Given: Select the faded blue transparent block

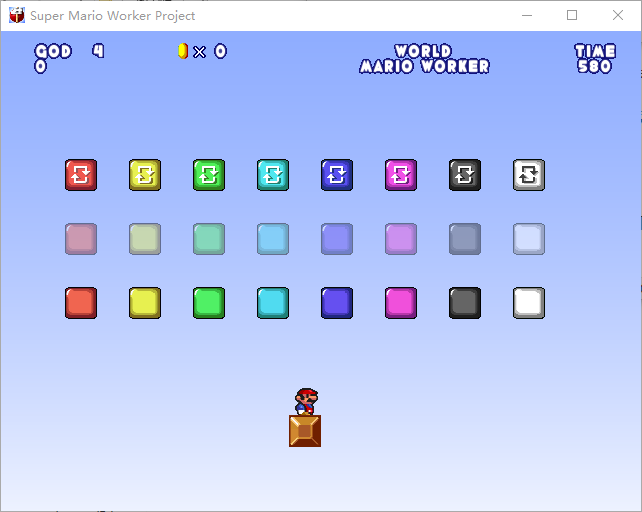Looking at the screenshot, I should click(x=337, y=239).
